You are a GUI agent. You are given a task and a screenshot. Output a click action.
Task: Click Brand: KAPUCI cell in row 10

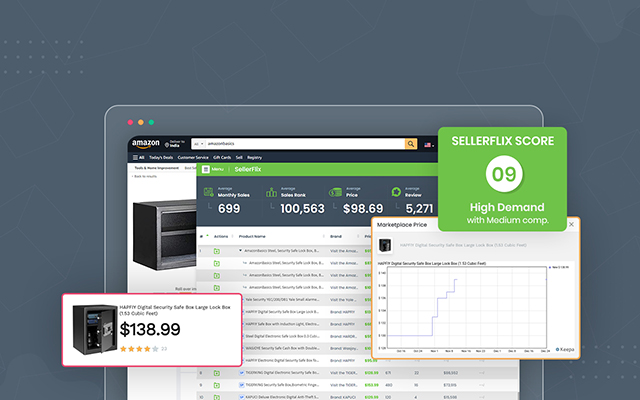[343, 397]
